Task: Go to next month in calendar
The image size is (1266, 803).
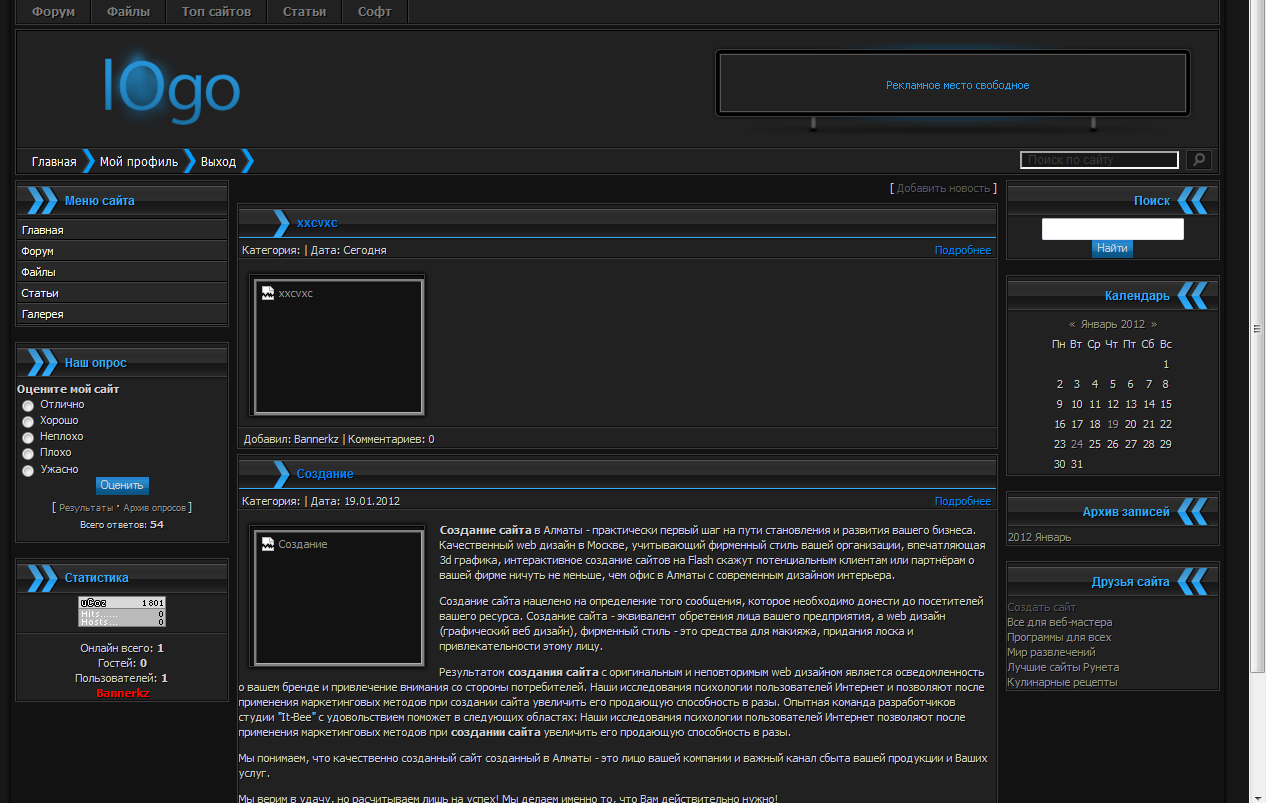Action: point(1153,324)
